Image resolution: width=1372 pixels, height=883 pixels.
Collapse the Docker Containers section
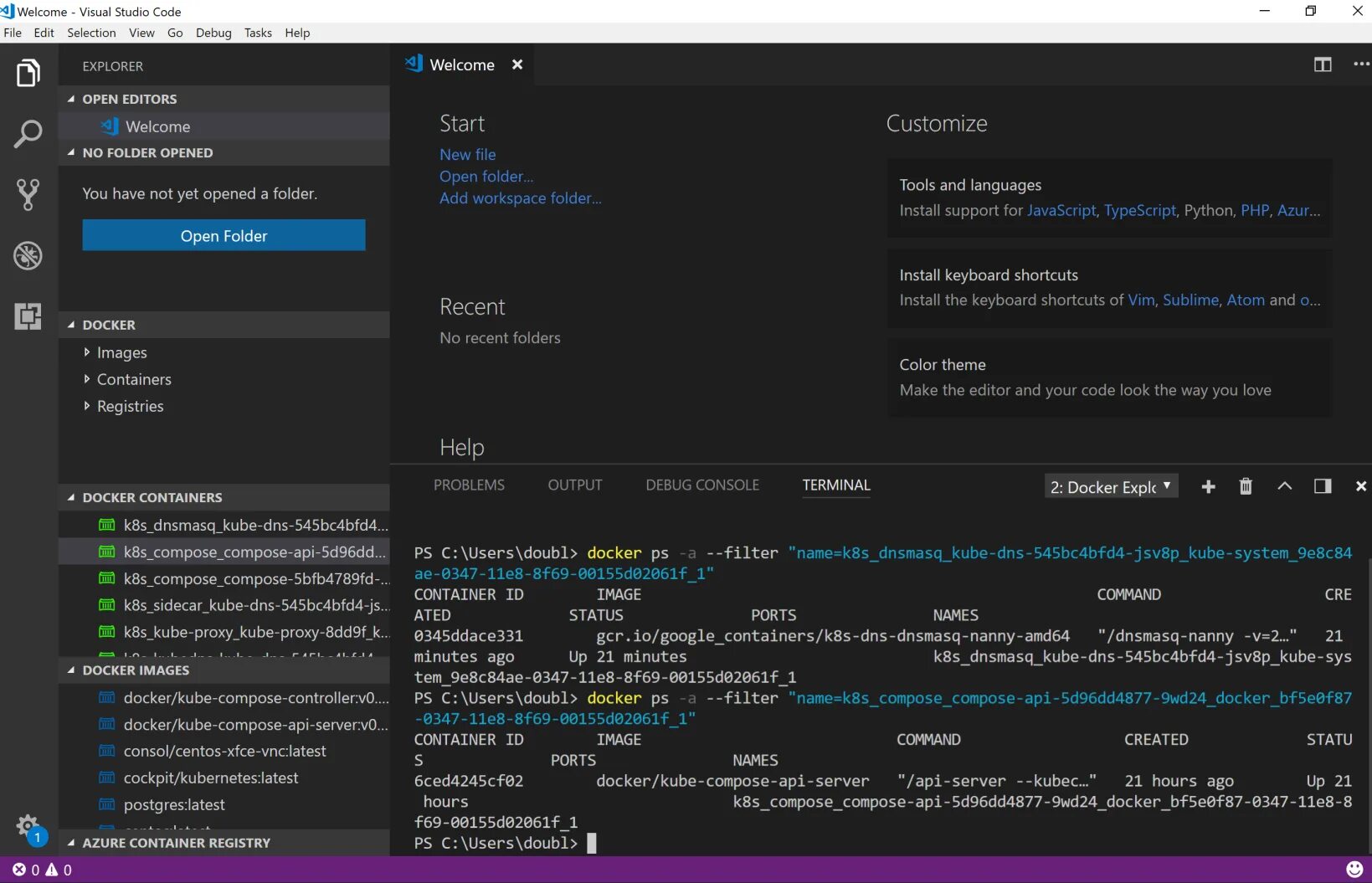coord(71,497)
